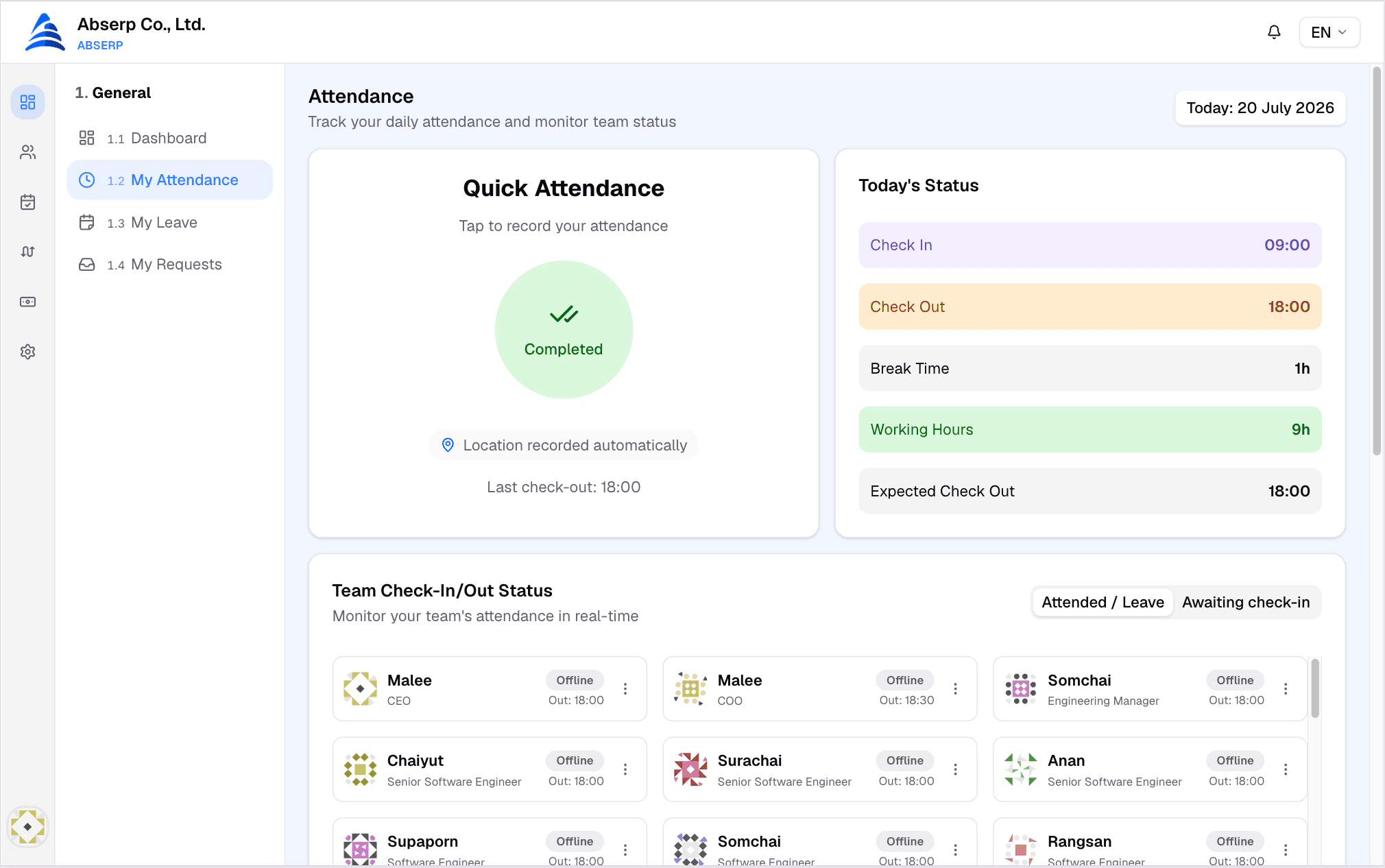This screenshot has width=1385, height=868.
Task: Click the Completed attendance circle button
Action: (564, 330)
